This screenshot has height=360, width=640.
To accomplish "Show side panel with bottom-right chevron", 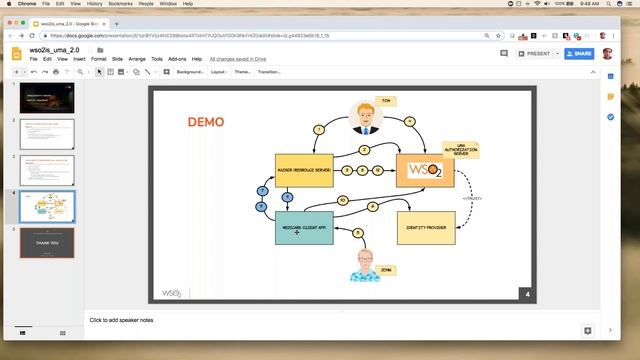I will 610,330.
